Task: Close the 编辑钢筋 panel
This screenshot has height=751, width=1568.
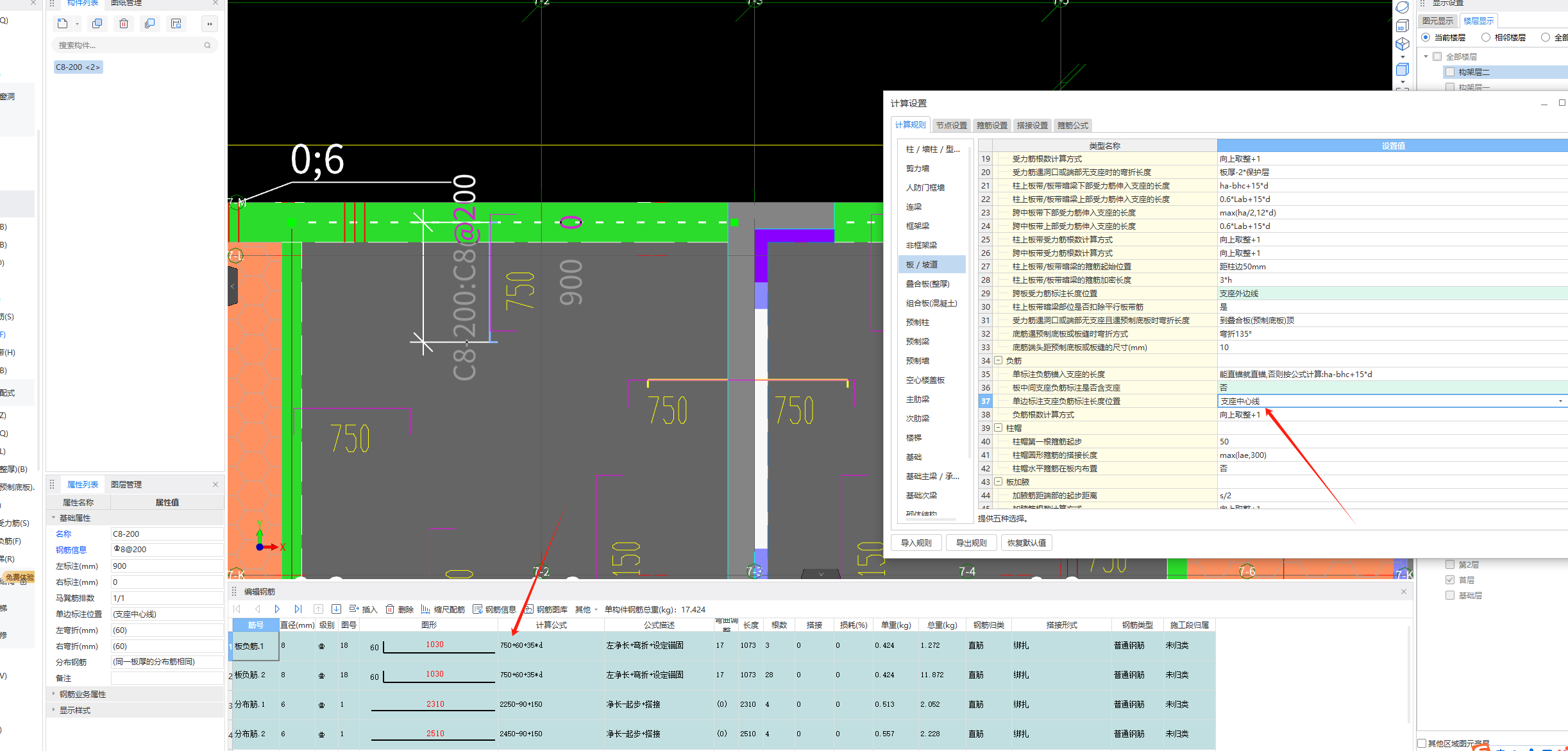Action: [1404, 591]
